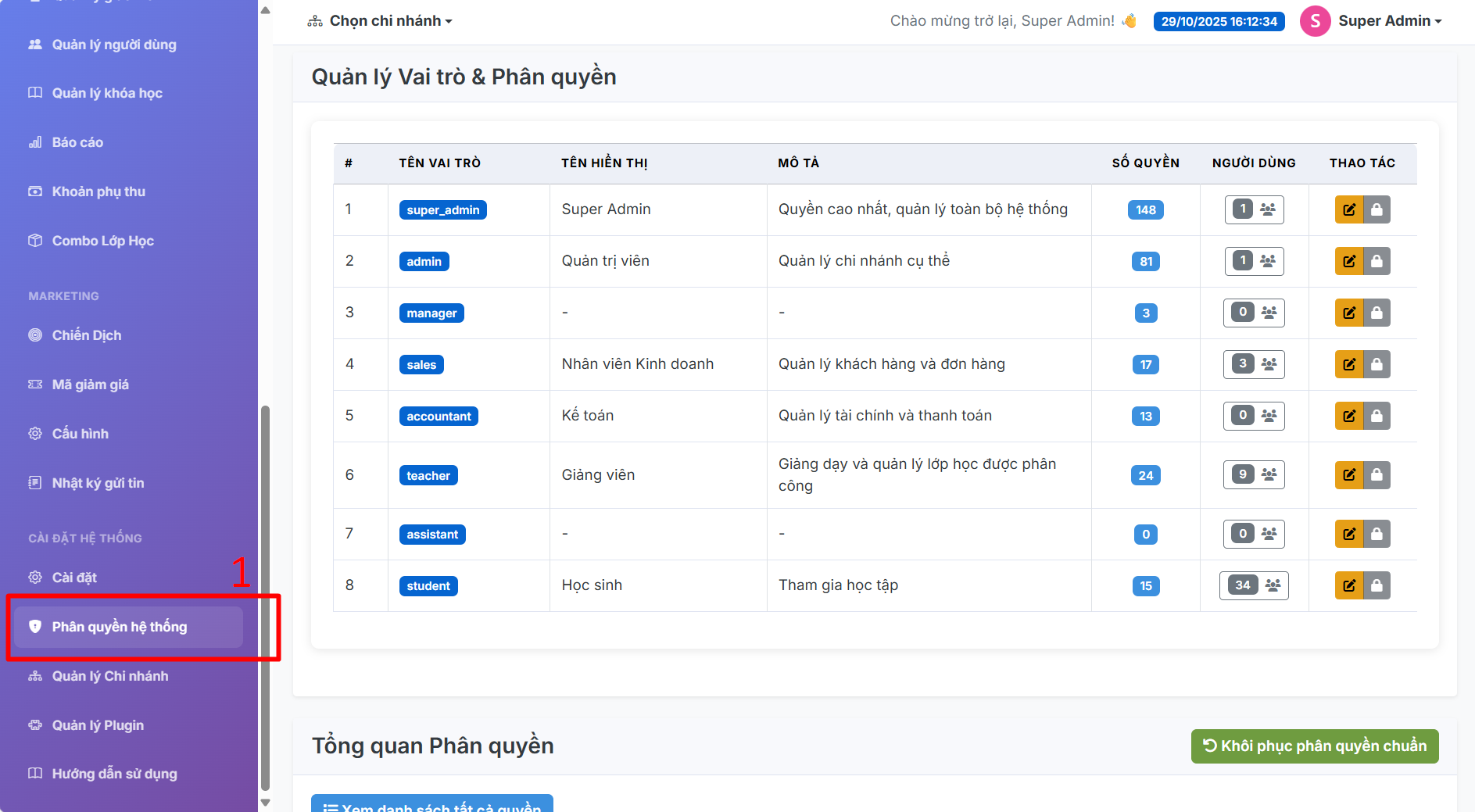Click the super_admin role badge

pyautogui.click(x=442, y=209)
